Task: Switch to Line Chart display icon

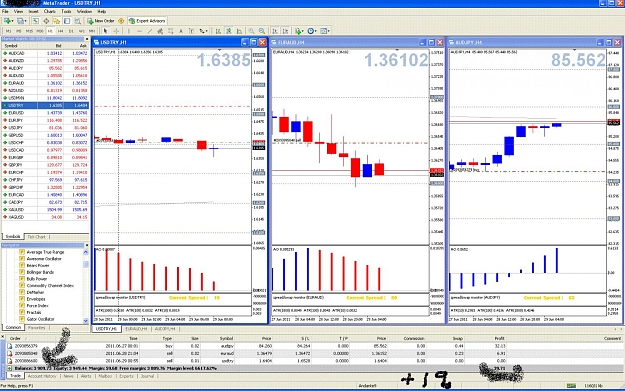Action: coord(240,31)
